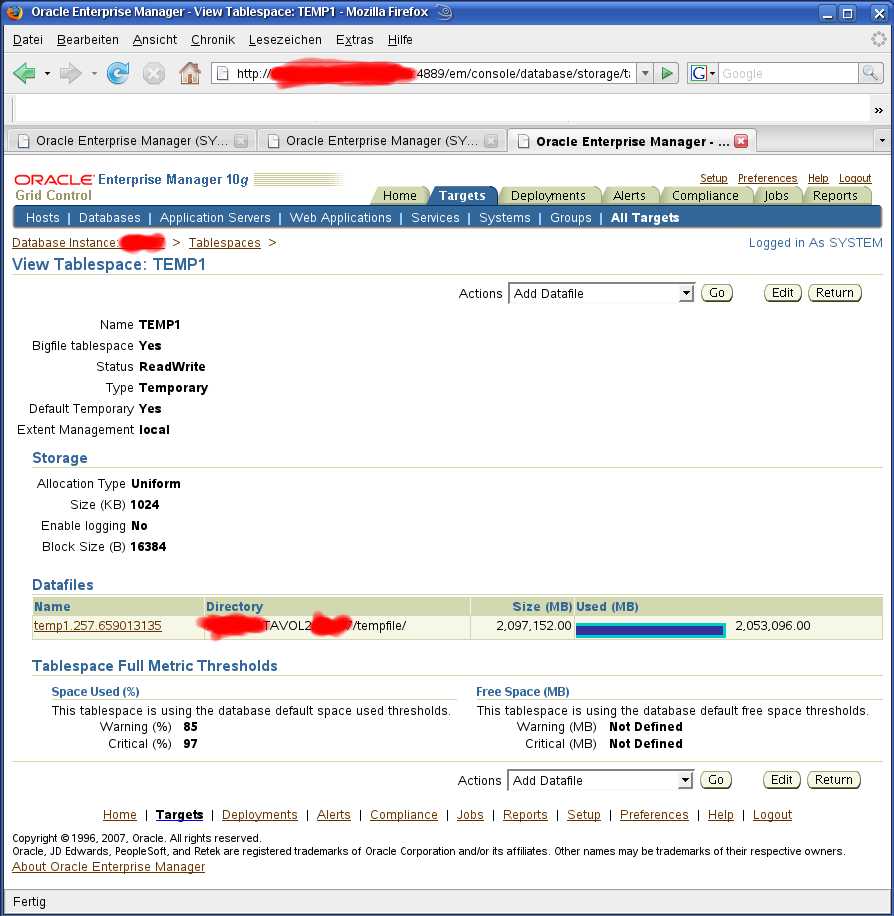The width and height of the screenshot is (894, 916).
Task: Open the Datei menu
Action: [x=27, y=40]
